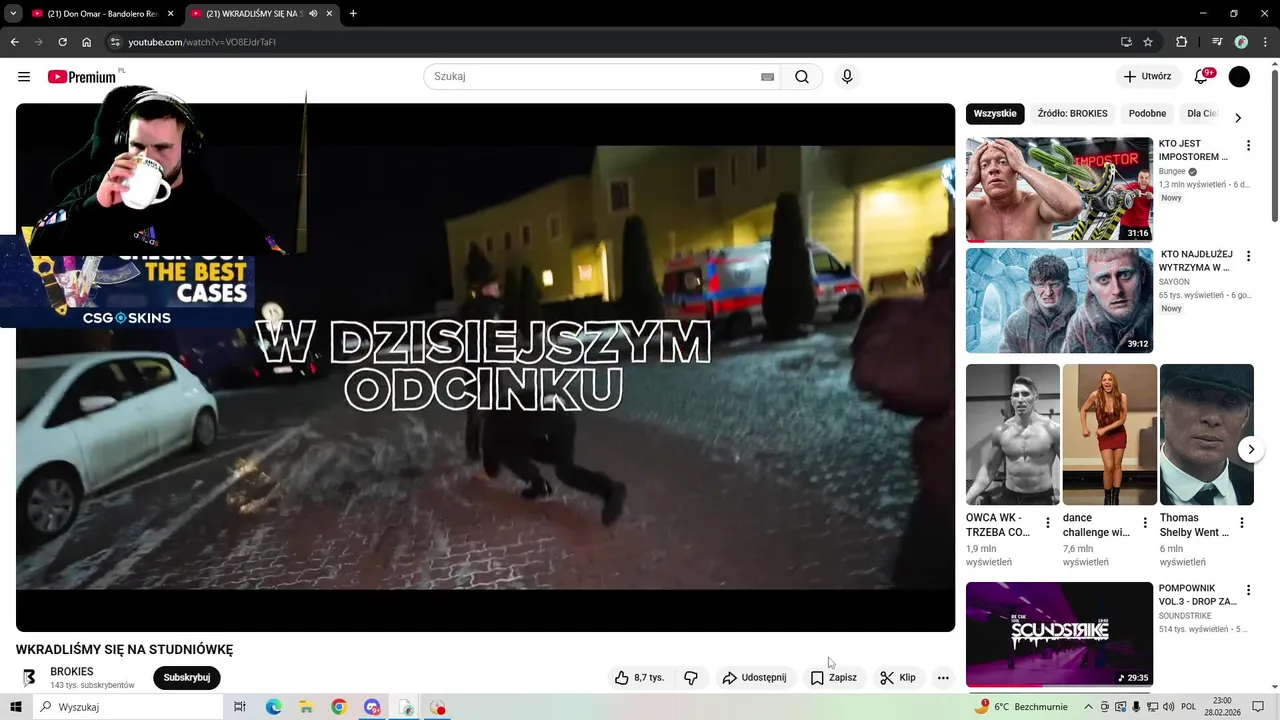1280x720 pixels.
Task: Open the browser home page button
Action: pyautogui.click(x=86, y=42)
